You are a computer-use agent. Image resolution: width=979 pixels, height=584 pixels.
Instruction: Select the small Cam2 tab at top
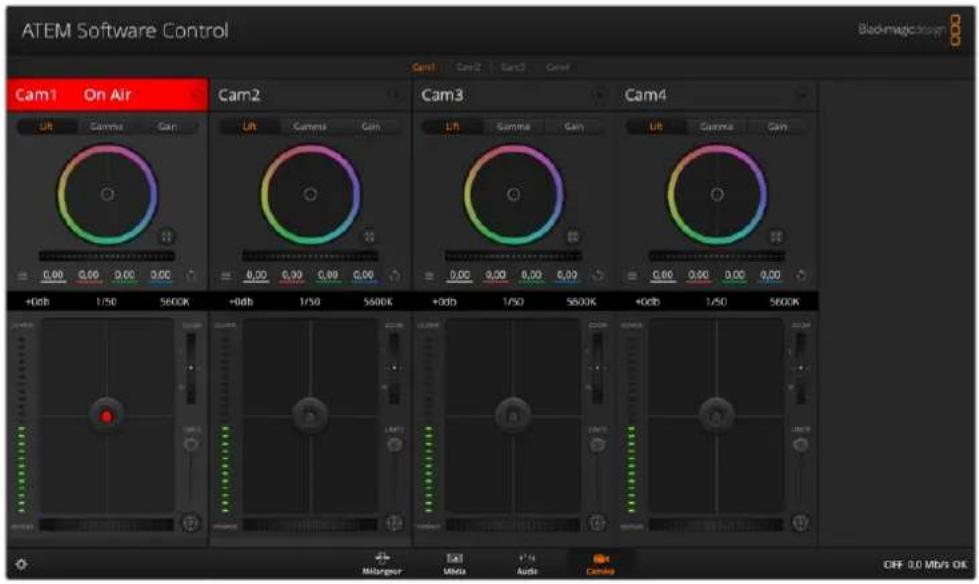pyautogui.click(x=468, y=67)
